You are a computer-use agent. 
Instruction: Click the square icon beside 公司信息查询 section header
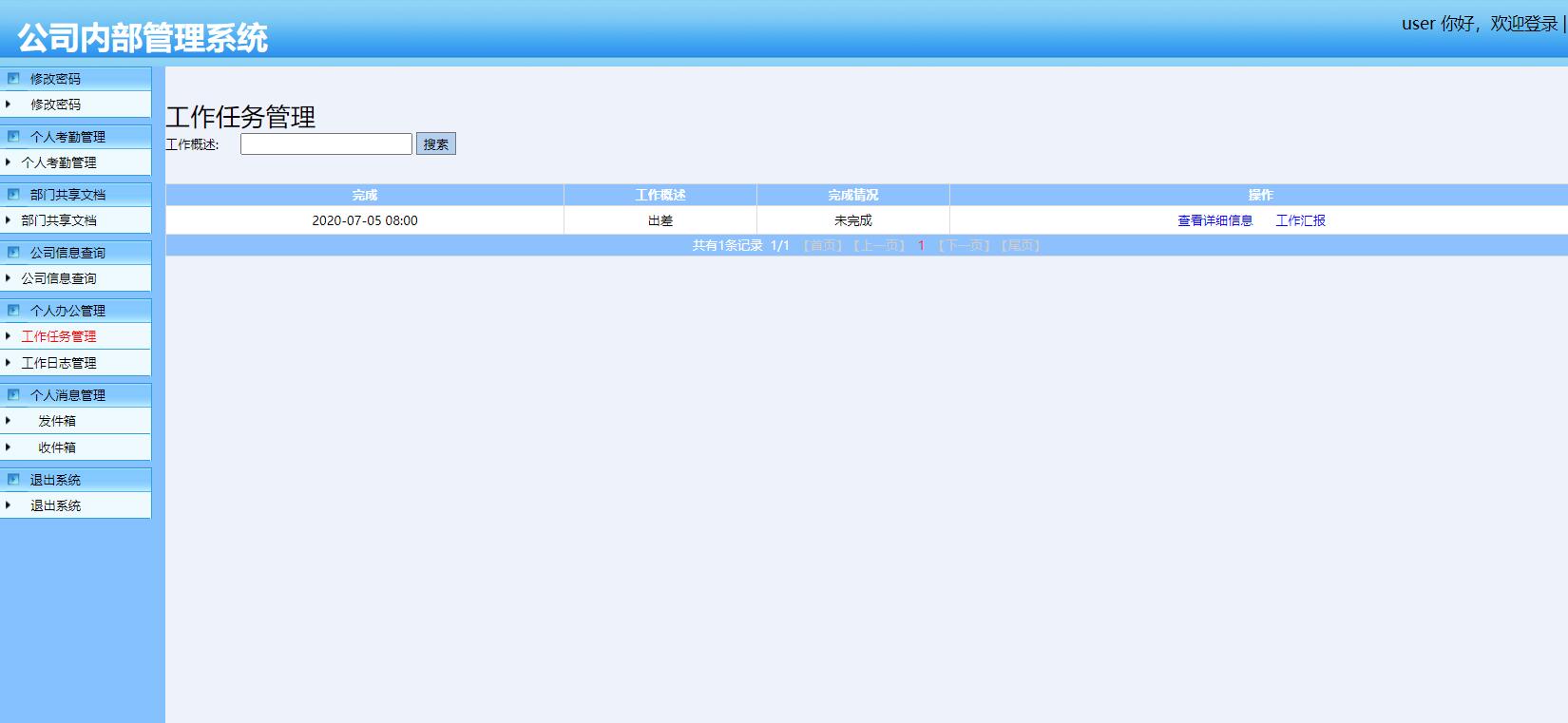pos(13,253)
